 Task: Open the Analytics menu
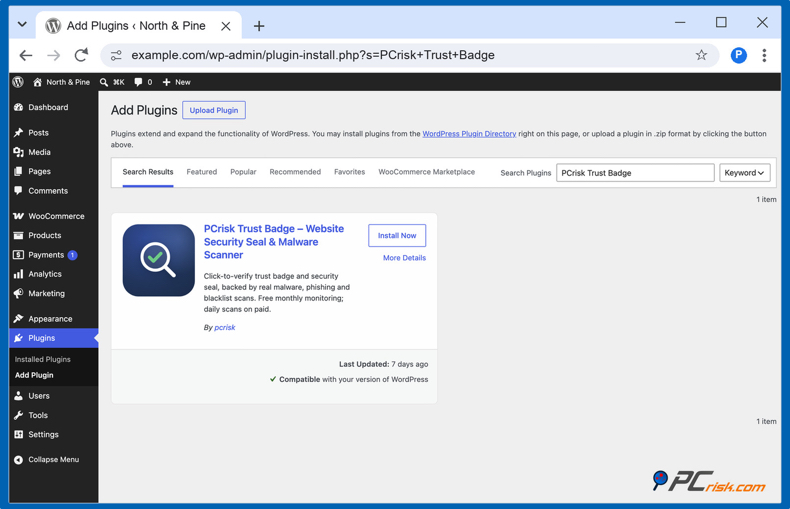[x=53, y=274]
